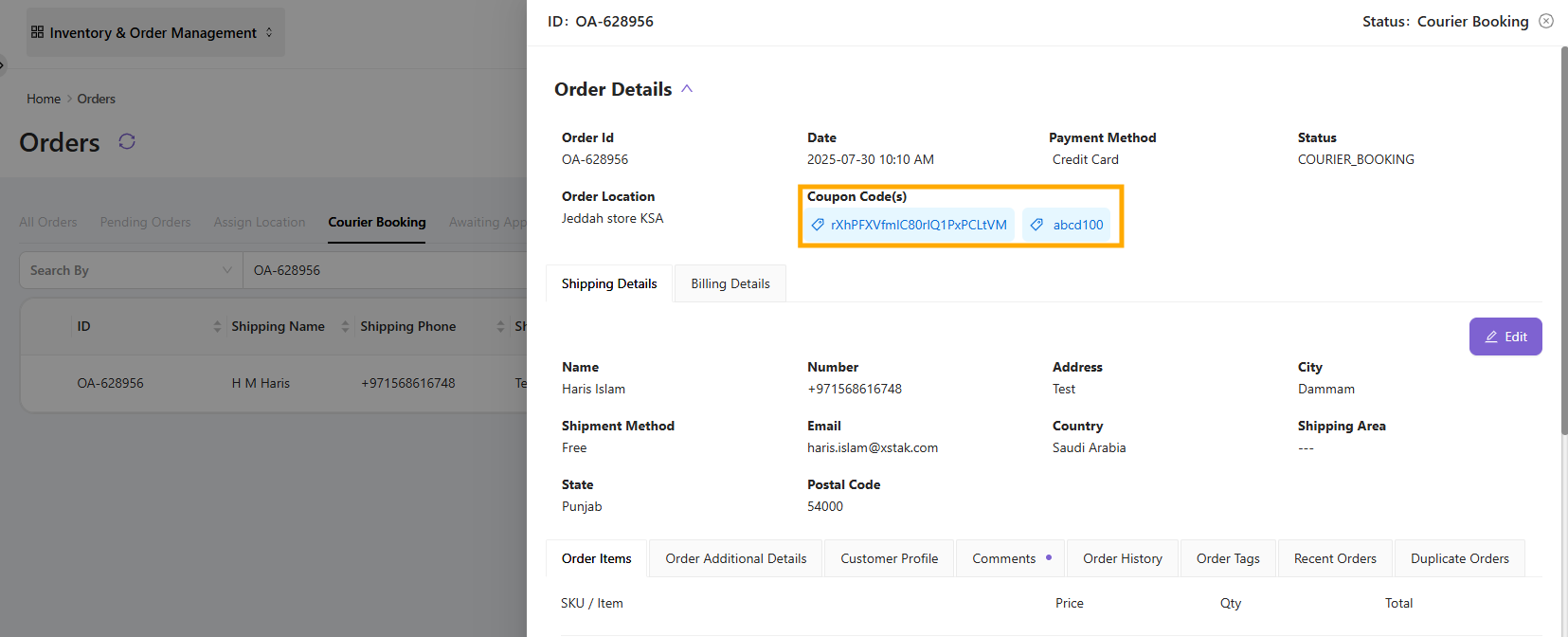The image size is (1568, 637).
Task: Click the refresh icon next to Orders
Action: 127,141
